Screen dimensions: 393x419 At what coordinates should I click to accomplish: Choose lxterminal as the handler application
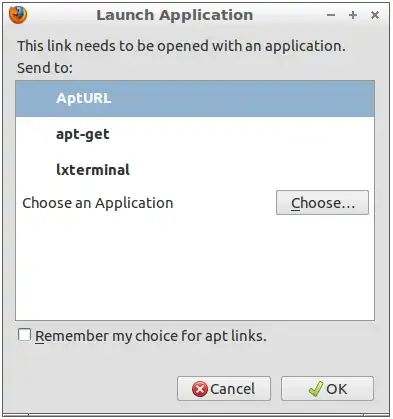pos(195,170)
